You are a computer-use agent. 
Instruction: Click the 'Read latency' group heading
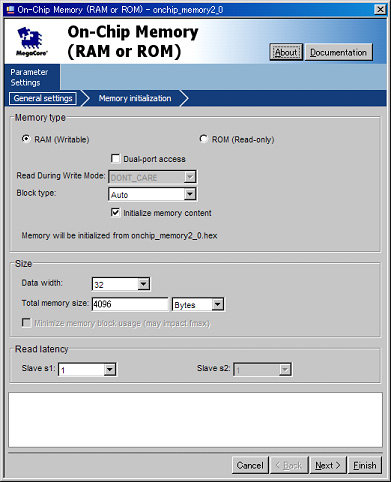point(42,349)
